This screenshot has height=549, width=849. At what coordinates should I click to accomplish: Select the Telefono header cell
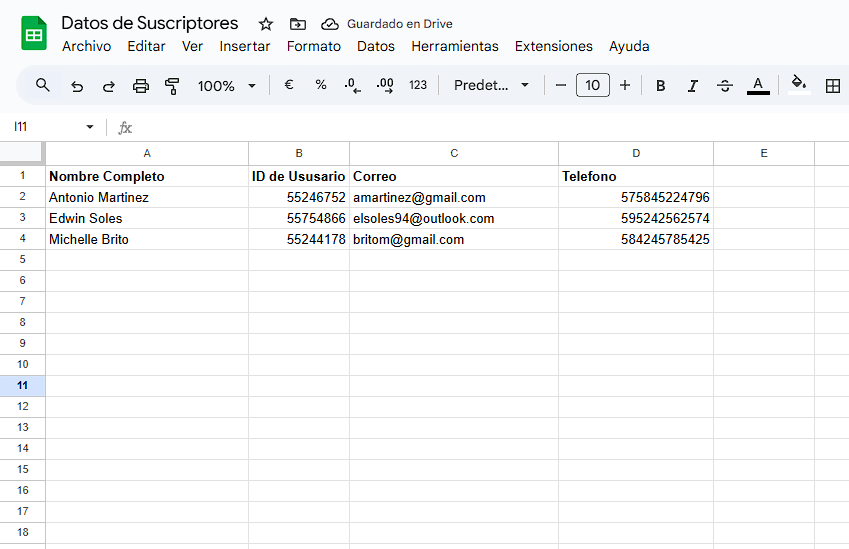point(636,177)
